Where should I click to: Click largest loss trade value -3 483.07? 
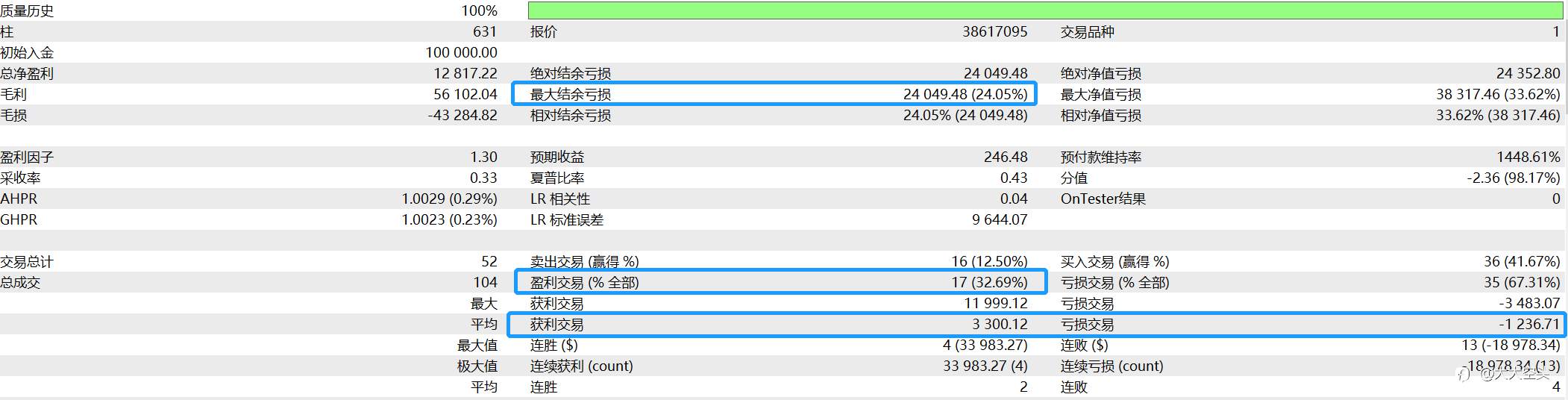coord(1529,303)
